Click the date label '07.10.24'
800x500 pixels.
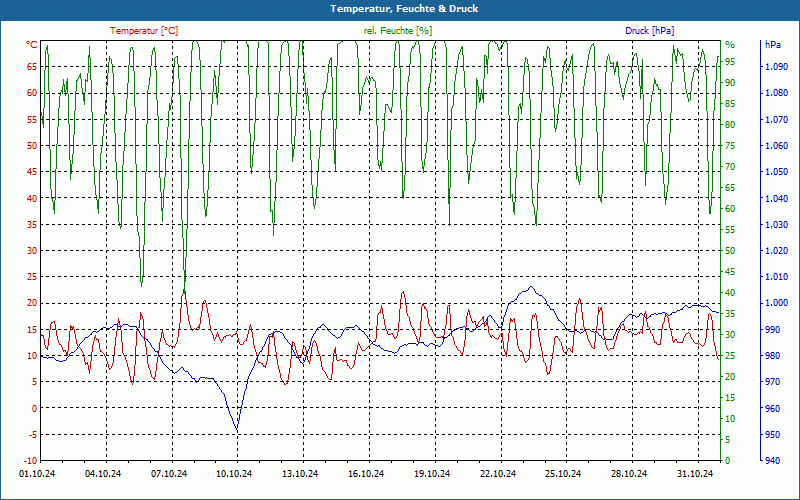(x=169, y=473)
